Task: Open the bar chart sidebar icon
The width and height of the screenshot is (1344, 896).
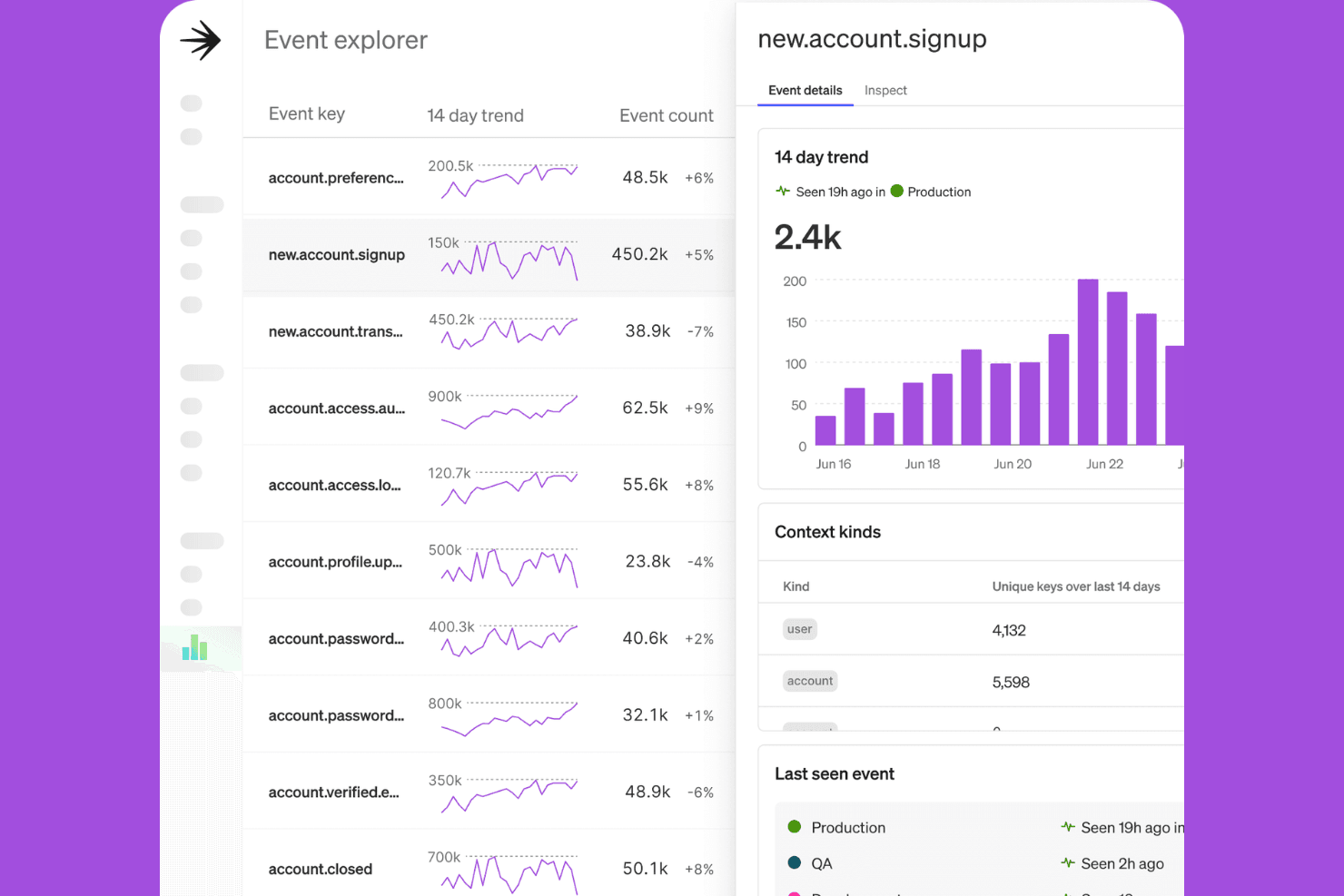Action: click(x=194, y=647)
